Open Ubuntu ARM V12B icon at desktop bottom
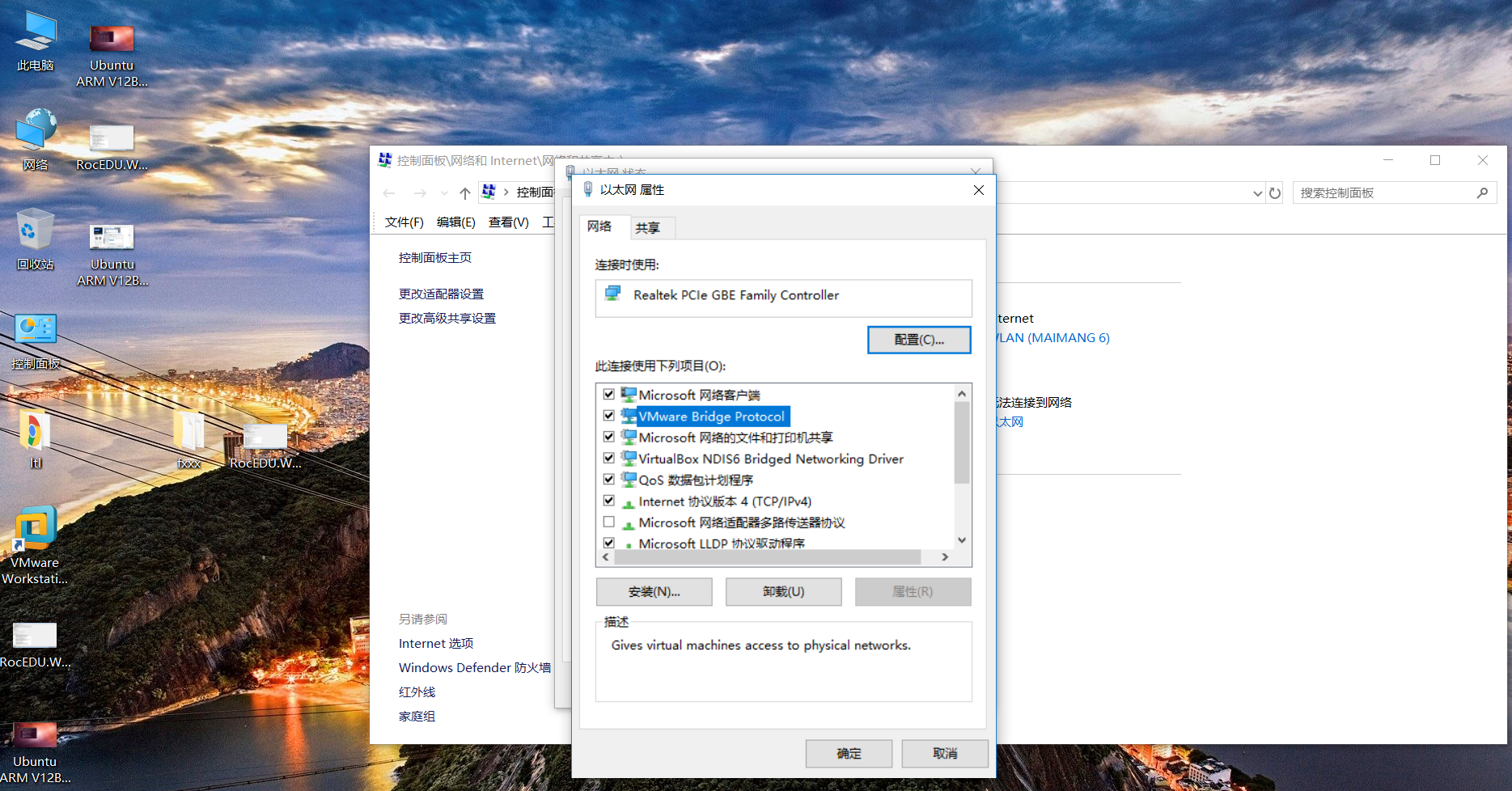 tap(35, 752)
